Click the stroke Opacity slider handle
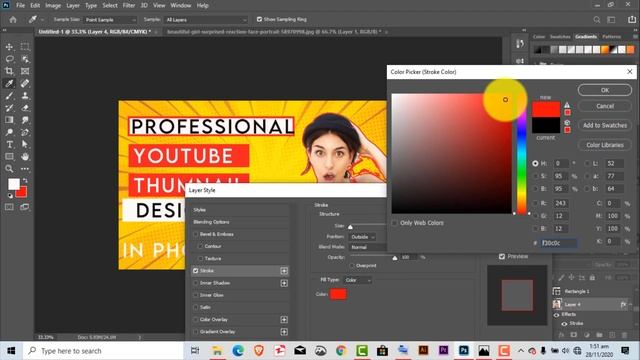 [395, 258]
